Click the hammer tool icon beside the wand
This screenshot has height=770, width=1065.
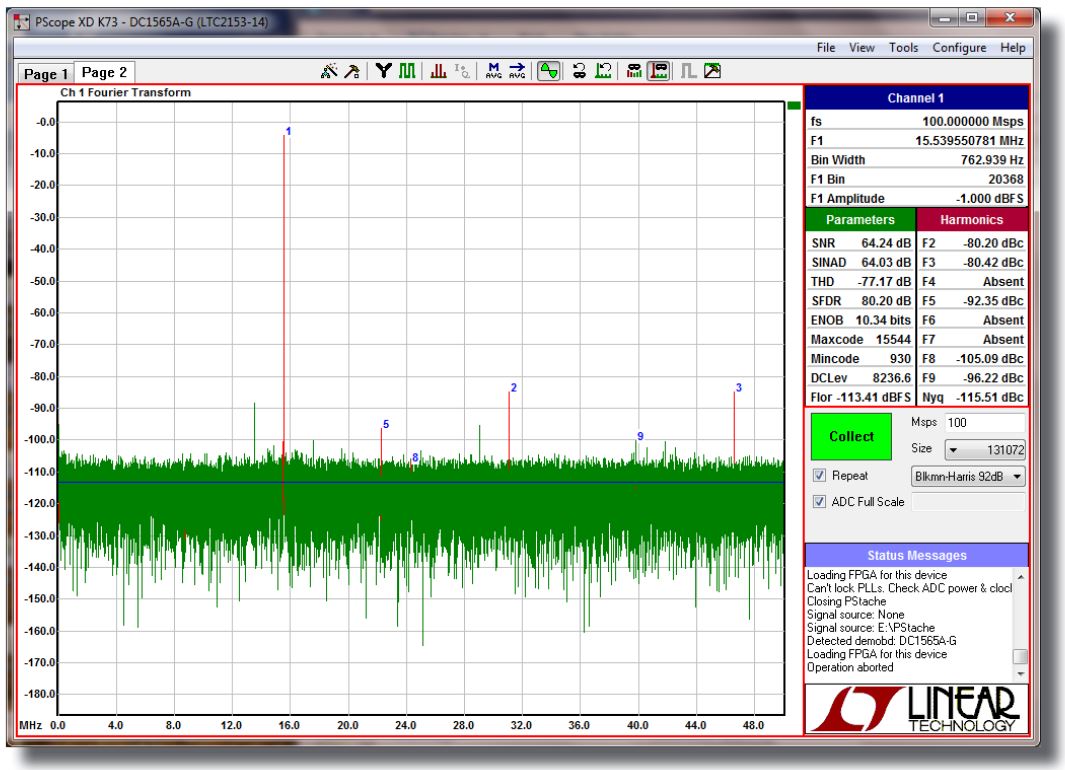point(352,71)
